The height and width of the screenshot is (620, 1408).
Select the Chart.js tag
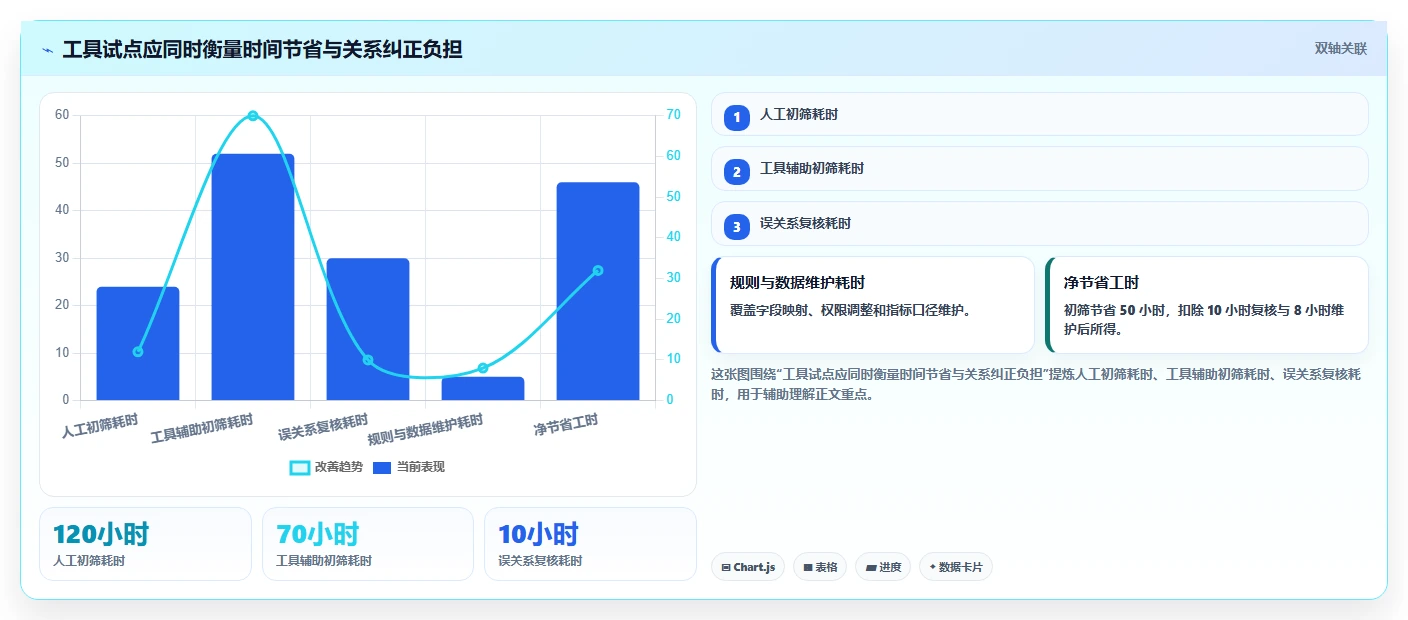pos(748,567)
